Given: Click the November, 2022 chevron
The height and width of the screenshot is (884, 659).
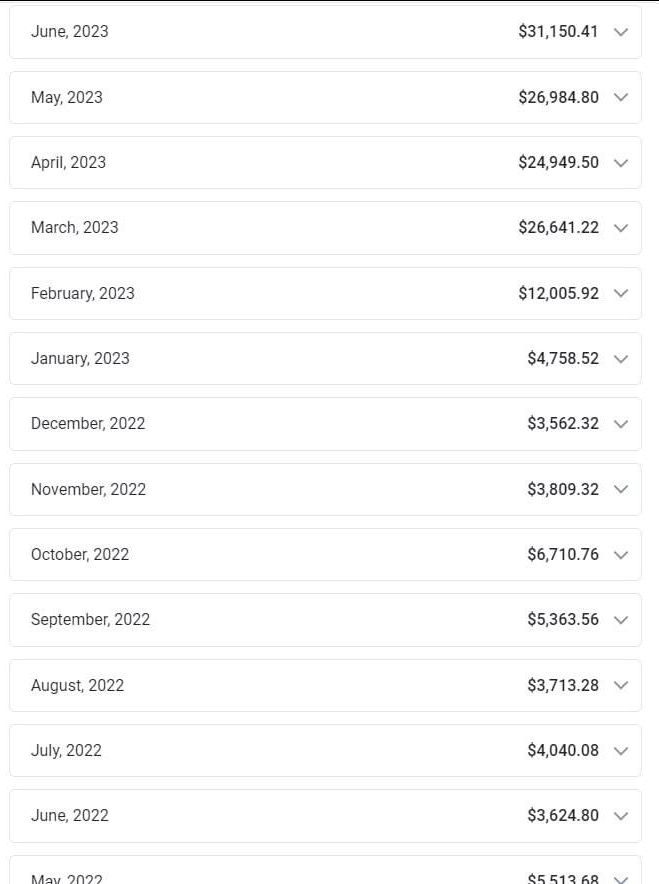Looking at the screenshot, I should 621,489.
